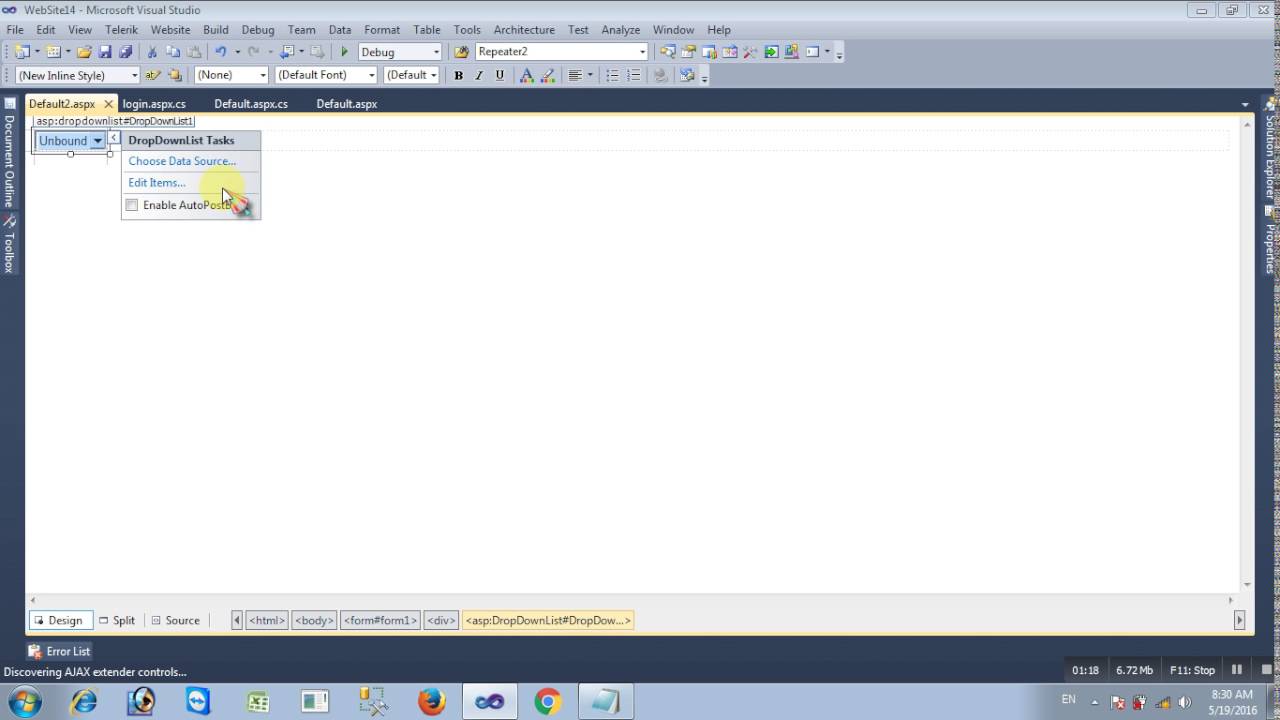Click the volume speaker tray icon
The width and height of the screenshot is (1280, 720).
click(x=1185, y=702)
